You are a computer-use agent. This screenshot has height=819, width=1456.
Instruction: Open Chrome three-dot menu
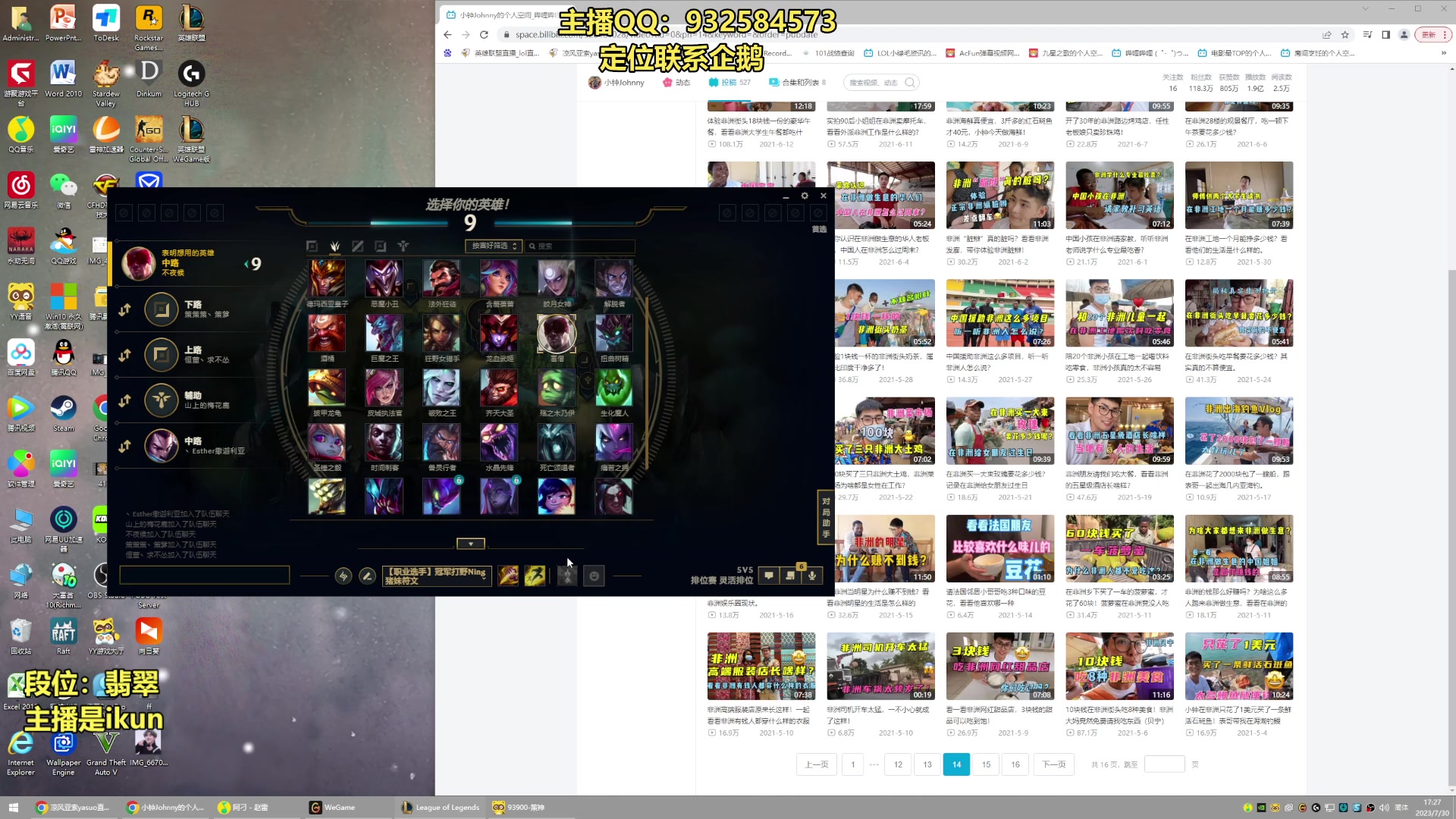[x=1444, y=35]
